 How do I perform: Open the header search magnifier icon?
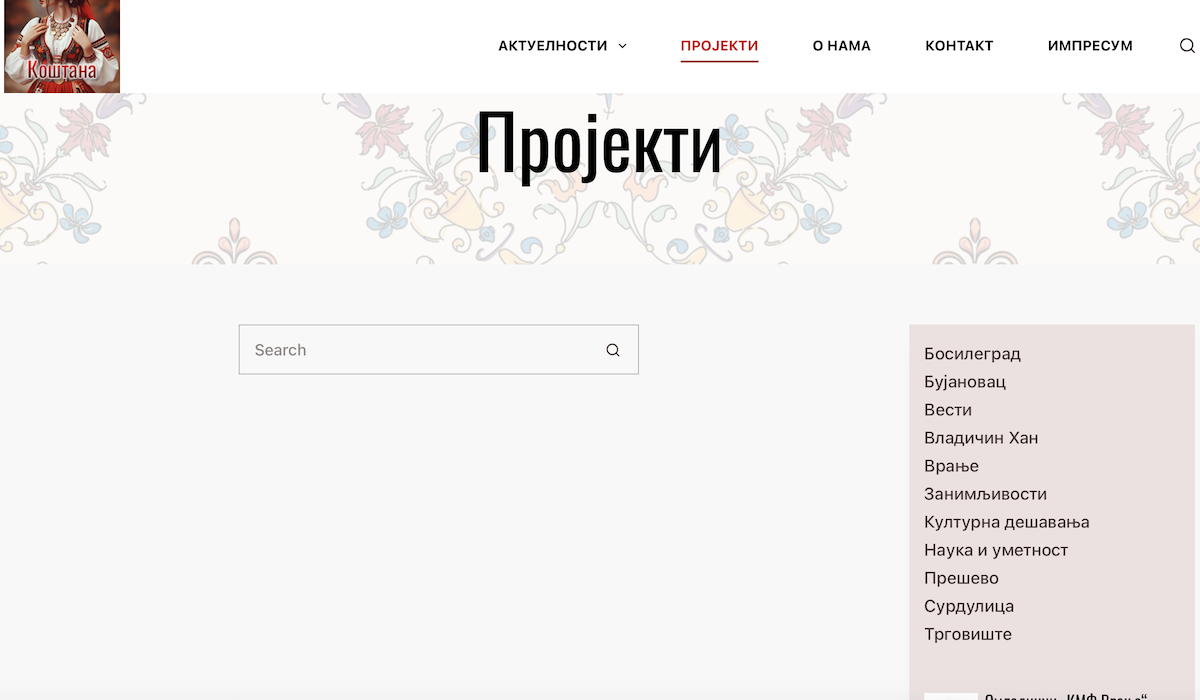(x=1187, y=46)
